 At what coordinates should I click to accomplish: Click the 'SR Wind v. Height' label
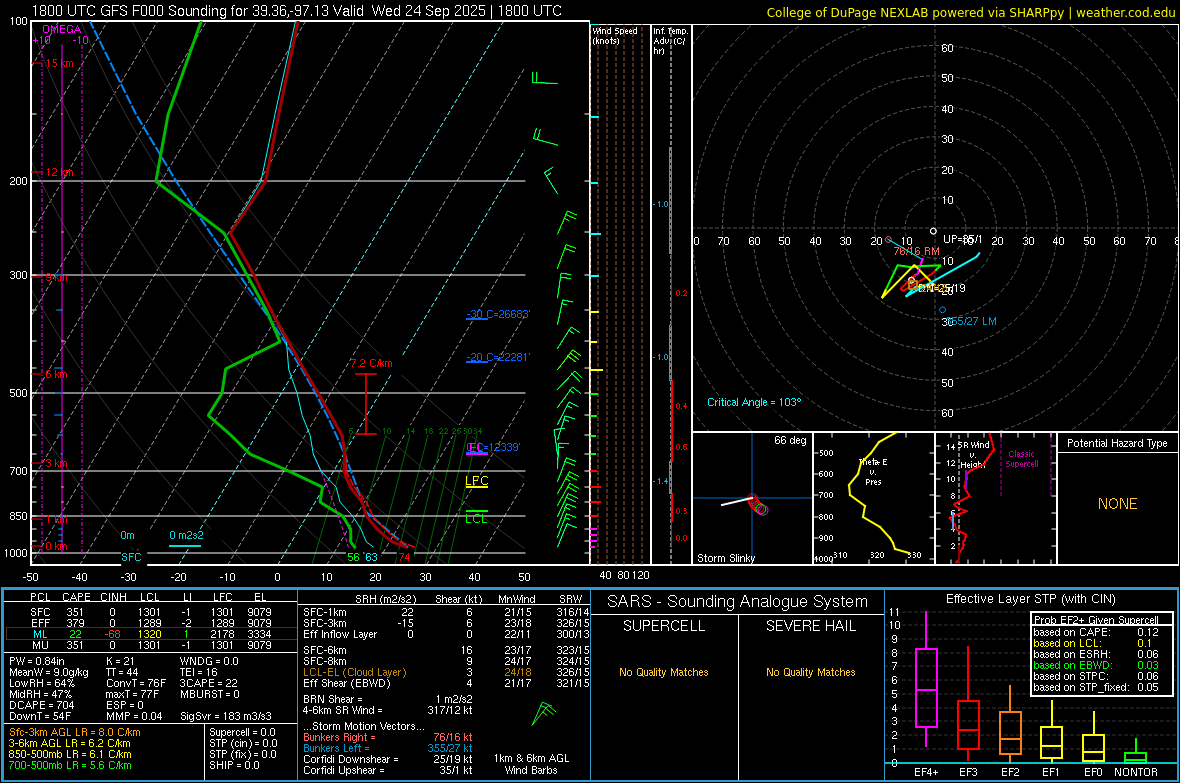pos(973,455)
